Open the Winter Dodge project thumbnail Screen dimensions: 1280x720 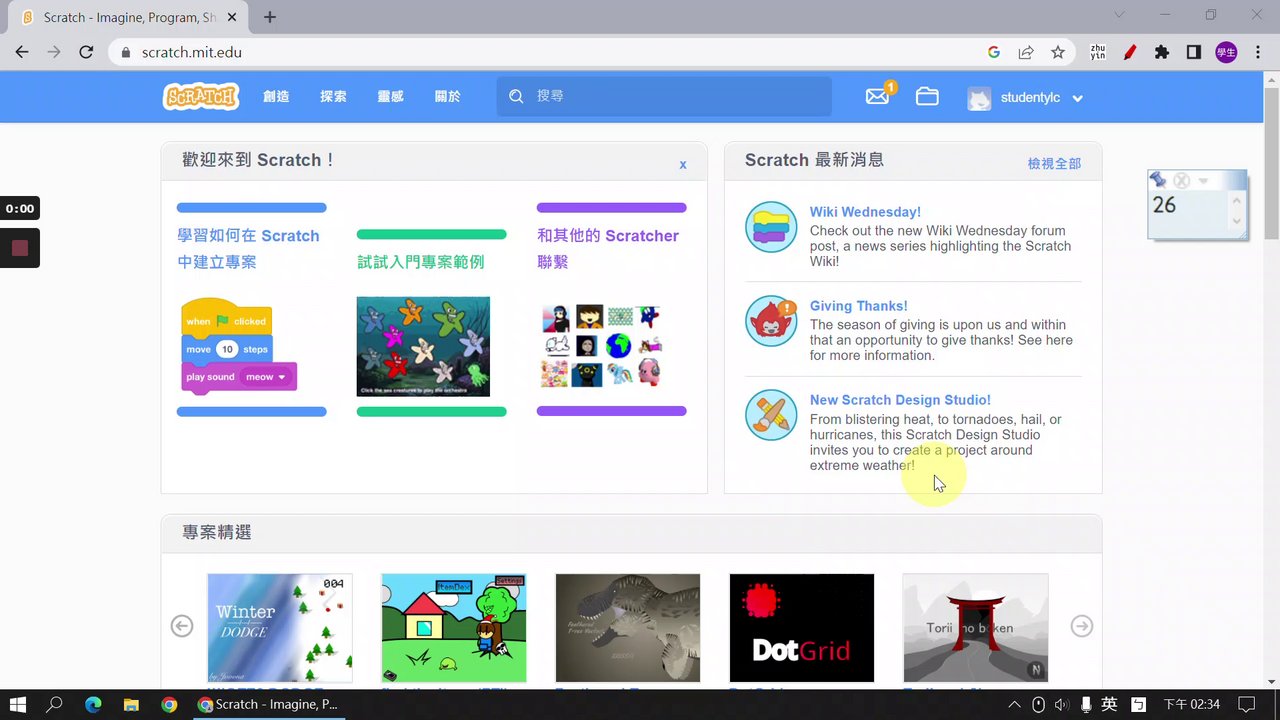[x=280, y=628]
